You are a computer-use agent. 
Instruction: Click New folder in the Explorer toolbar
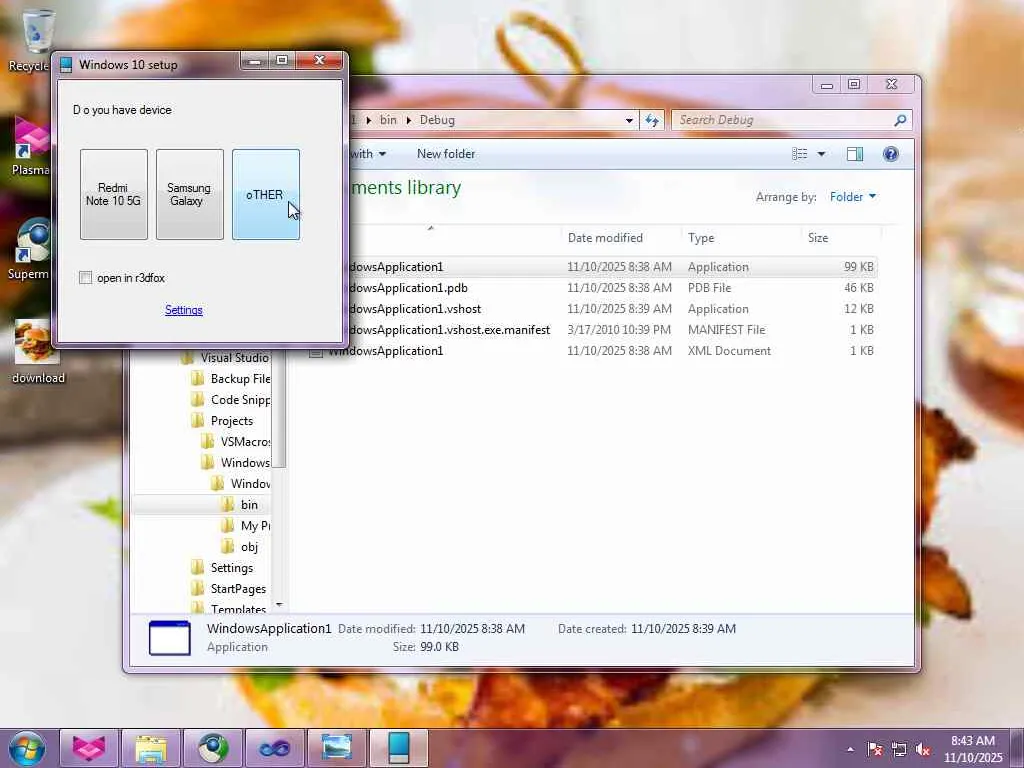point(446,153)
